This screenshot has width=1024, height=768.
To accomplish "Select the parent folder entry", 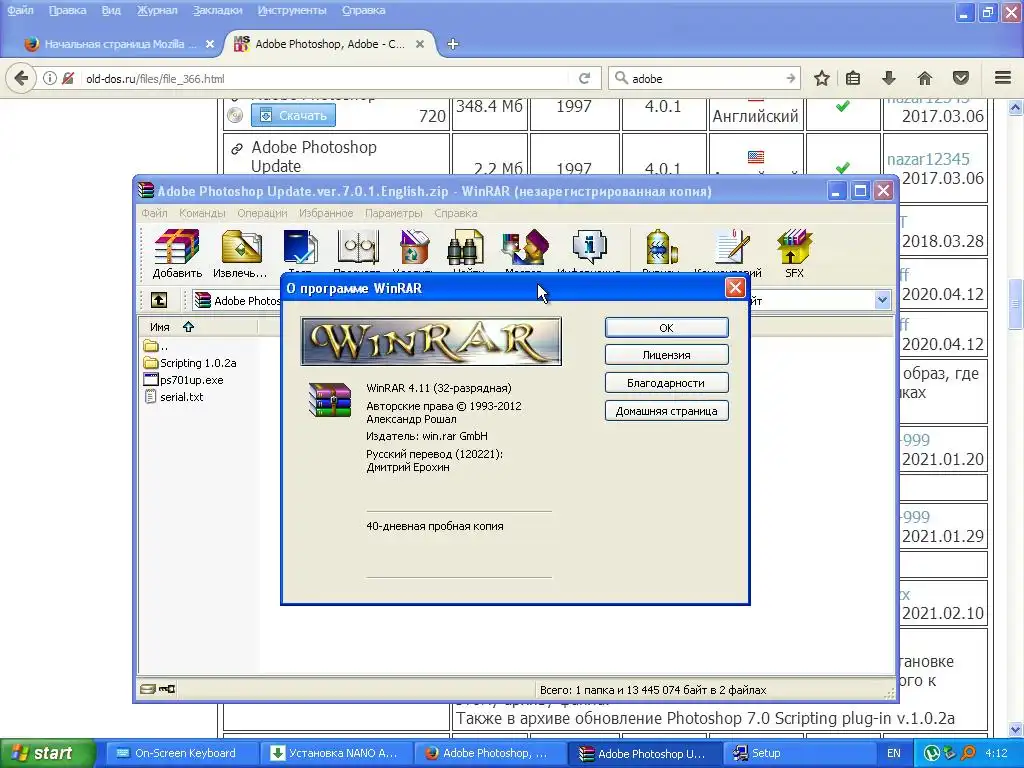I will point(156,346).
